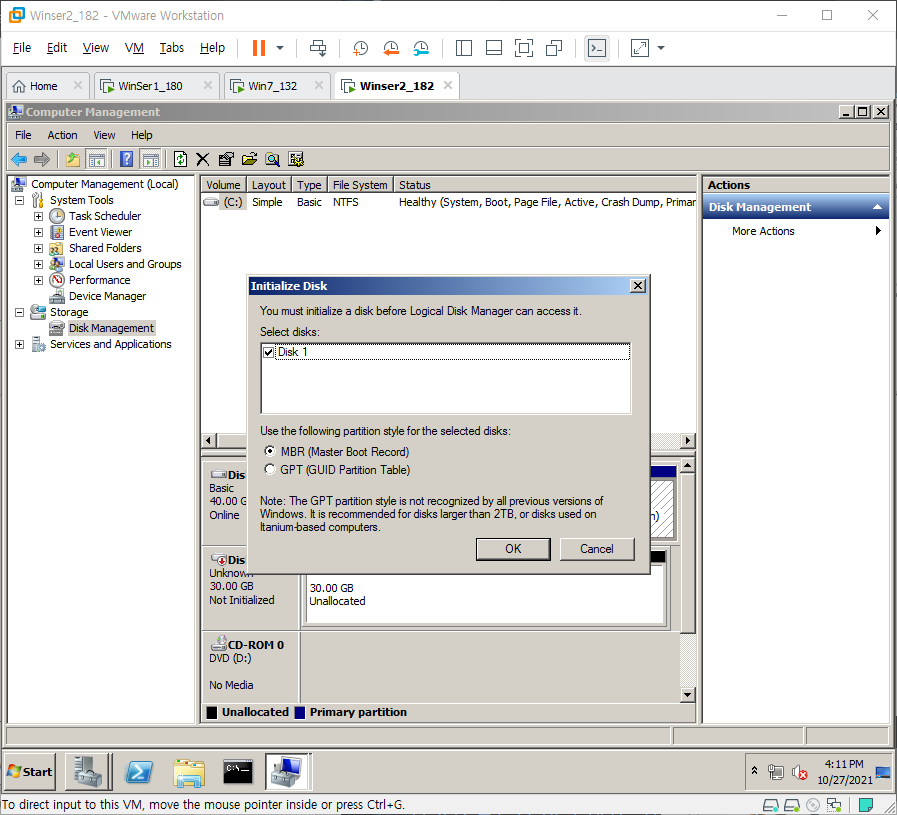The image size is (897, 815).
Task: Click the File System column header
Action: tap(360, 185)
